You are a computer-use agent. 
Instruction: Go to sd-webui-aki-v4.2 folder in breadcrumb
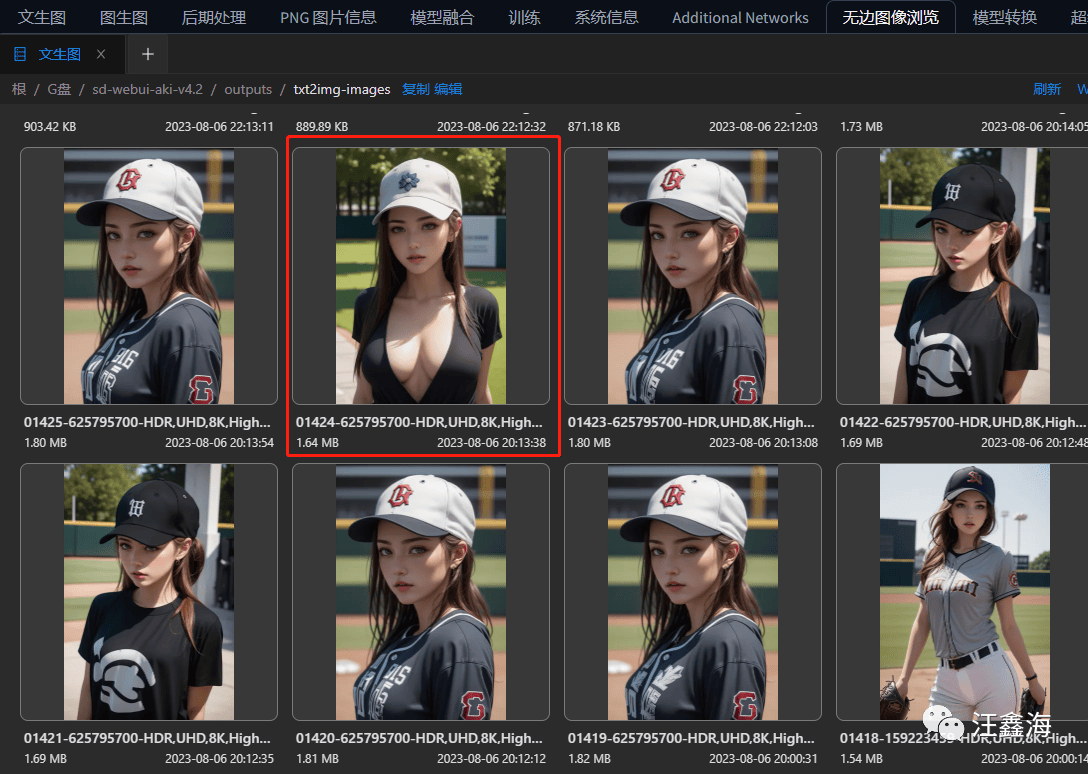tap(147, 89)
